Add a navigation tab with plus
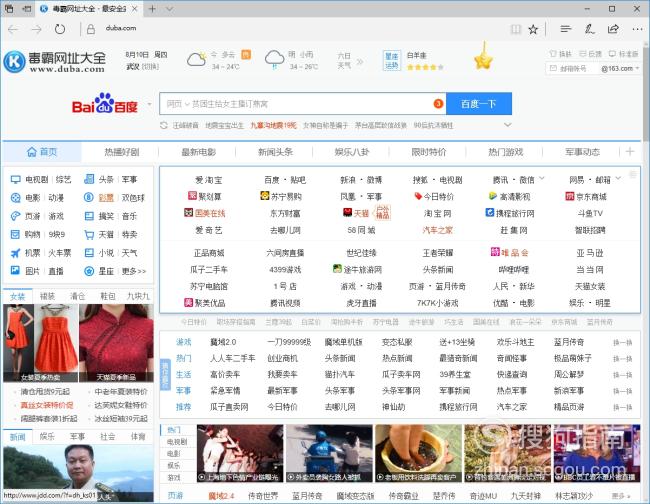 tap(630, 152)
